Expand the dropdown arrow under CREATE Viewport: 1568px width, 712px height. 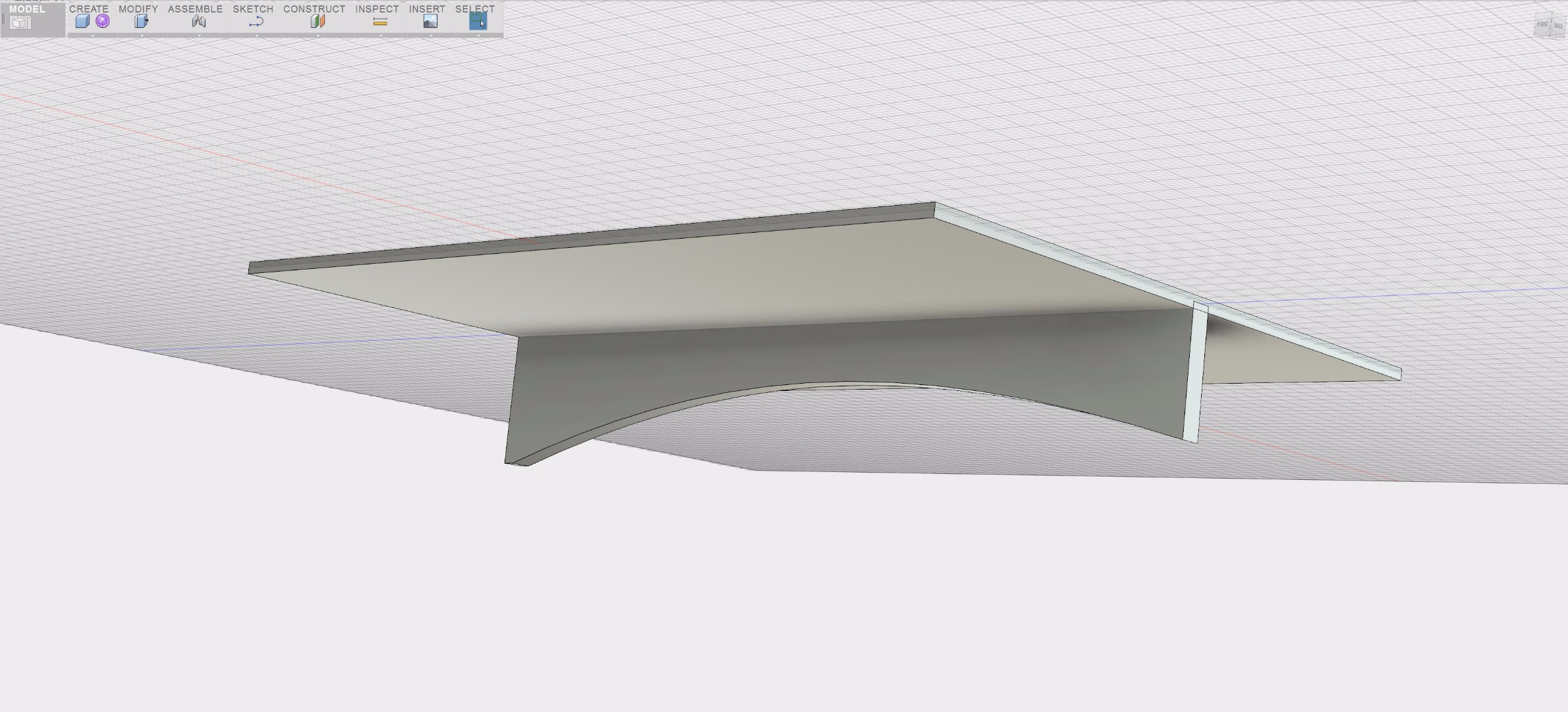pyautogui.click(x=92, y=35)
